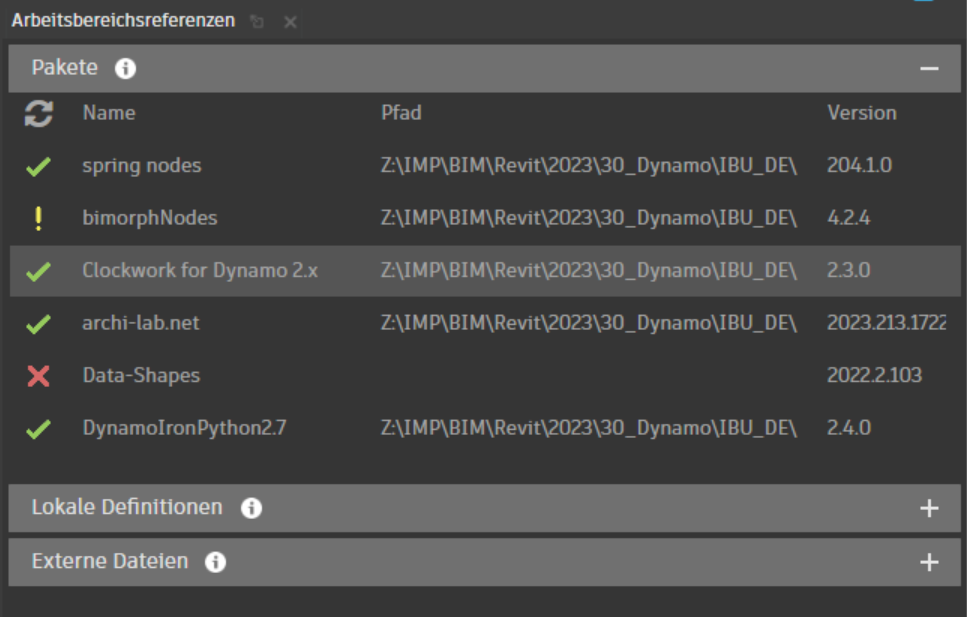Select the Clockwork for Dynamo 2.x row
This screenshot has width=967, height=617.
(x=200, y=271)
